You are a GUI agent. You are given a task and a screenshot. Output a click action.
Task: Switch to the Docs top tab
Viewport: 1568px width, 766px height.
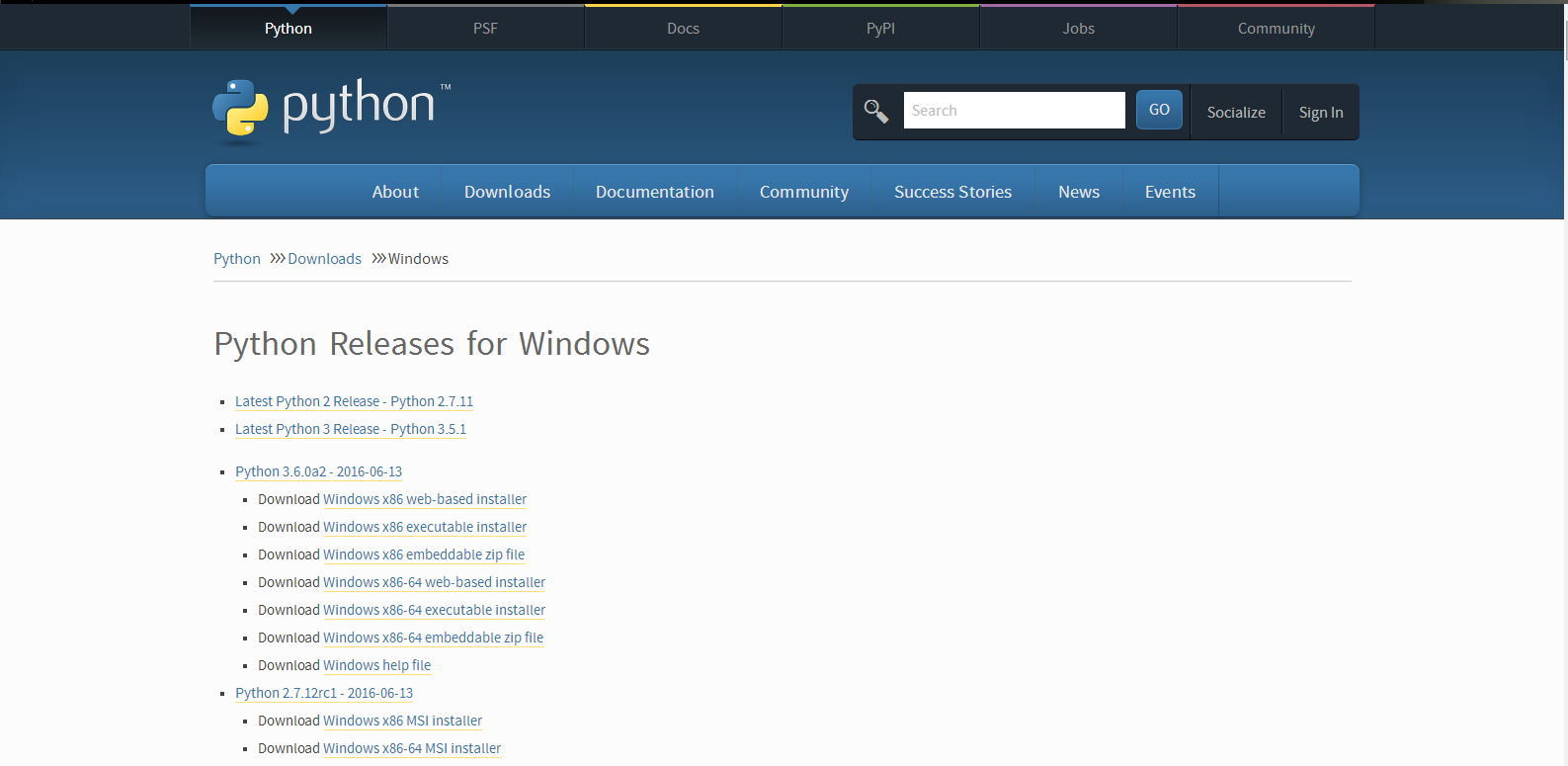click(683, 29)
